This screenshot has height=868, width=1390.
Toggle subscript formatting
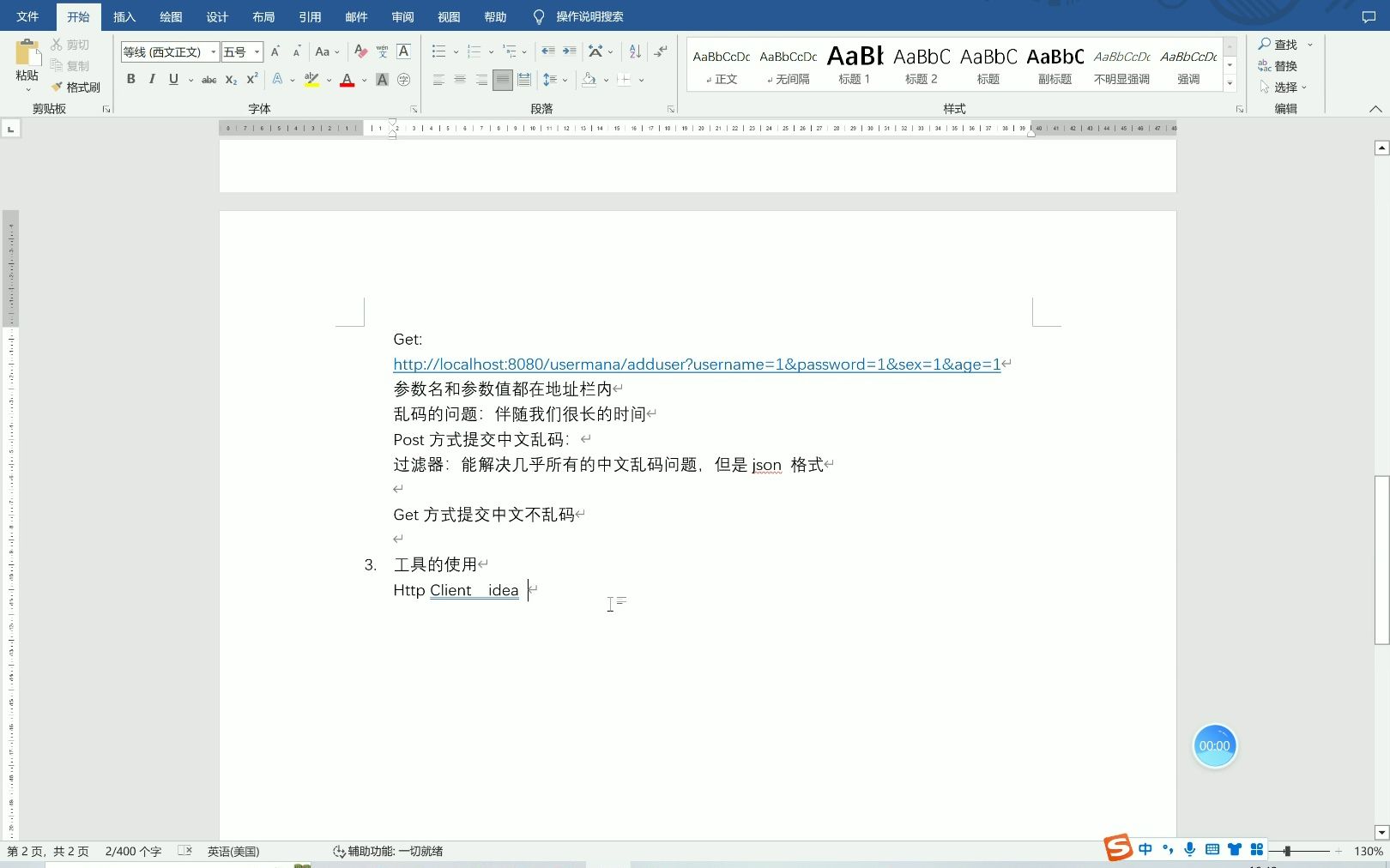[231, 80]
